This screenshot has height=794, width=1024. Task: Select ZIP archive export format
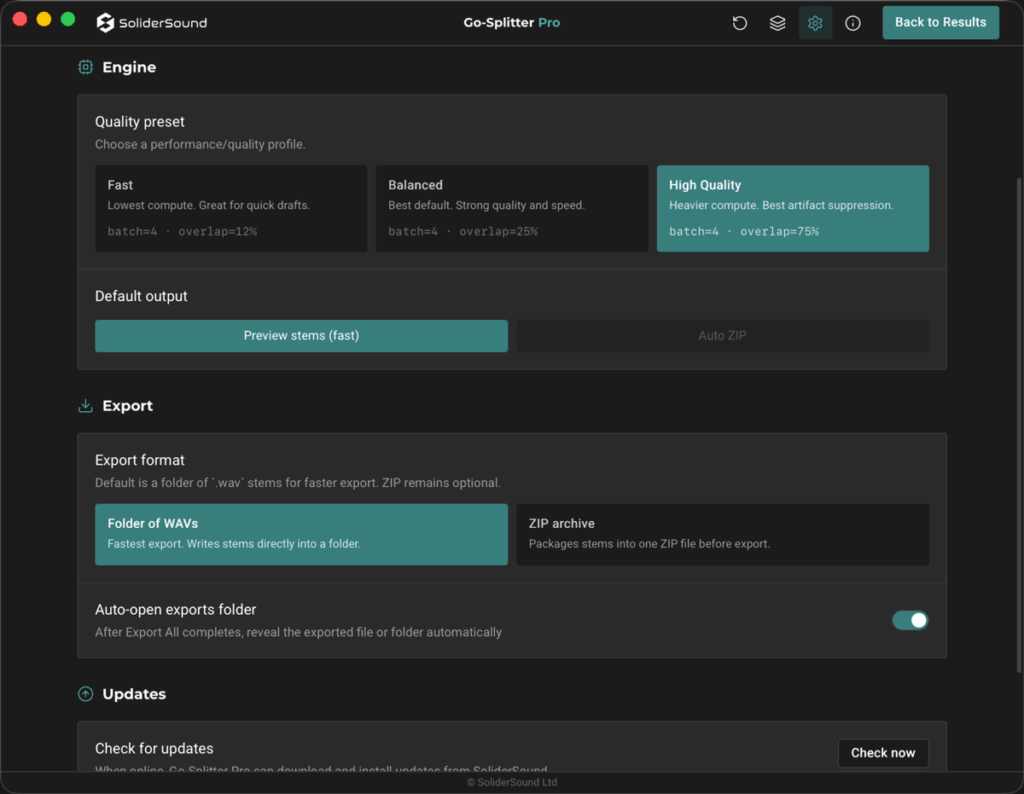coord(722,534)
